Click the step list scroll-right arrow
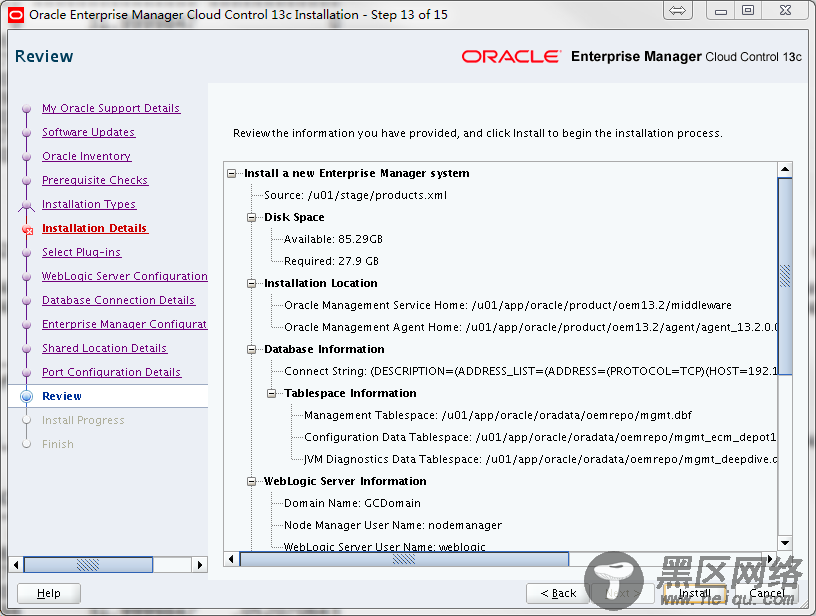 point(200,564)
